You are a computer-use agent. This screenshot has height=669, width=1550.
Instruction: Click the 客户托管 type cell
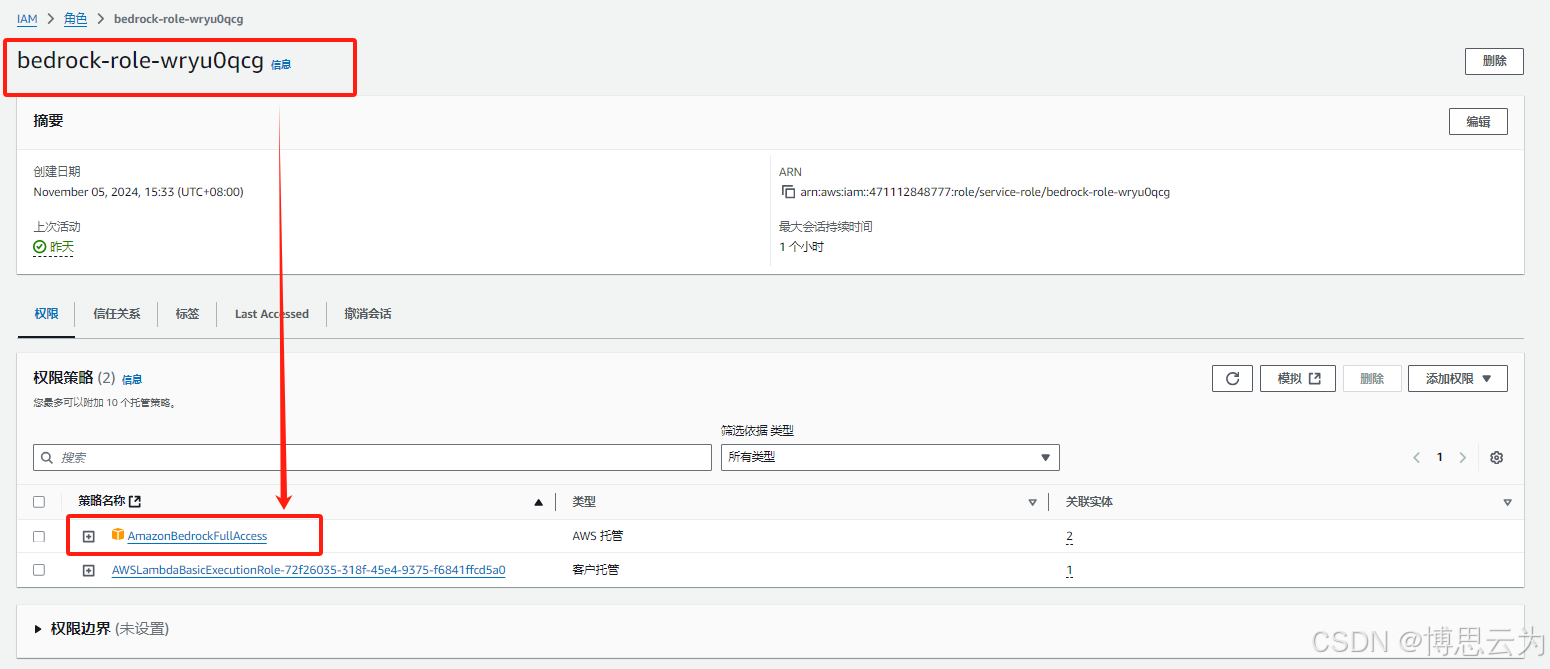(x=596, y=570)
